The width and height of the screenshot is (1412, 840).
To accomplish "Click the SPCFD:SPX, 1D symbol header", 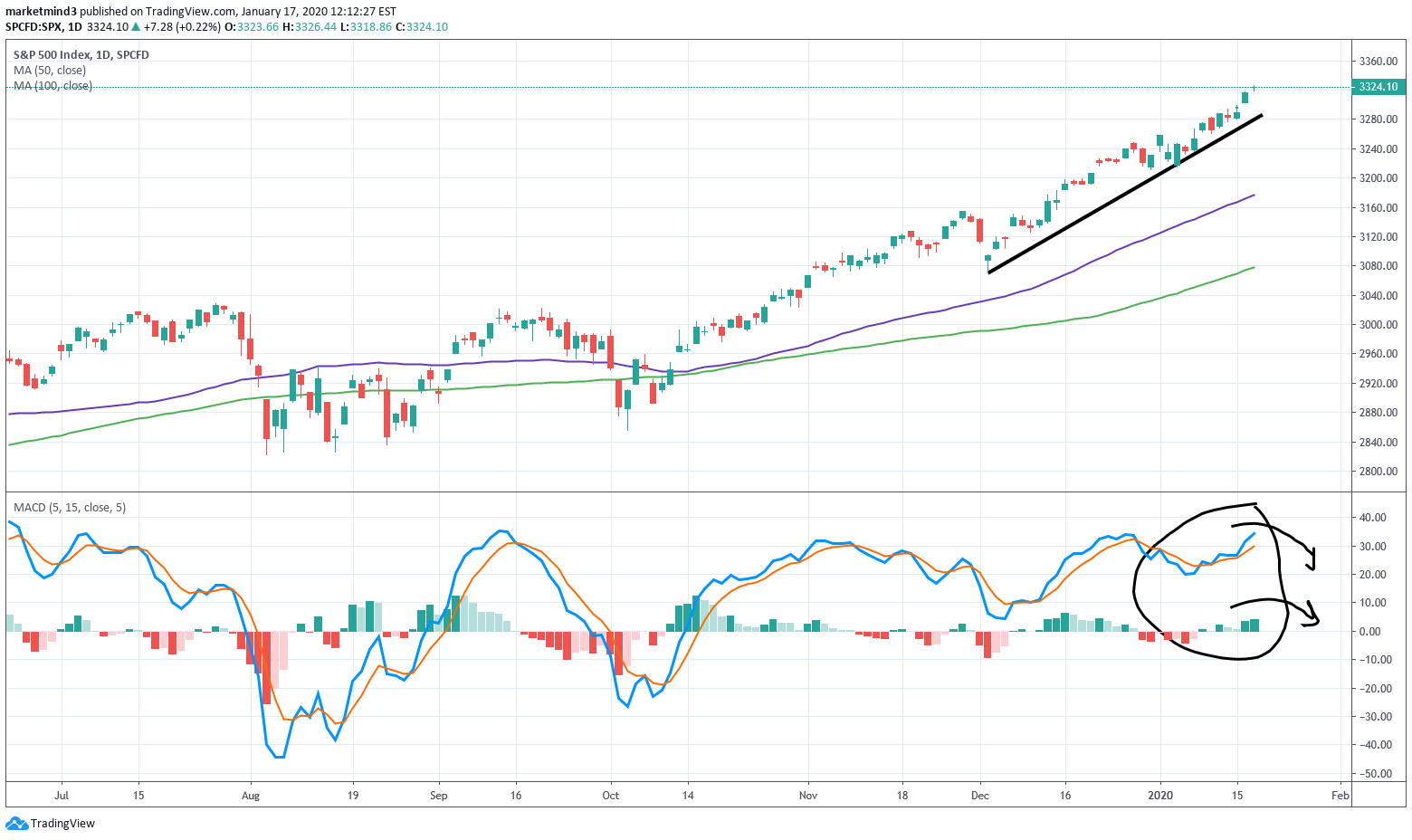I will pos(43,27).
